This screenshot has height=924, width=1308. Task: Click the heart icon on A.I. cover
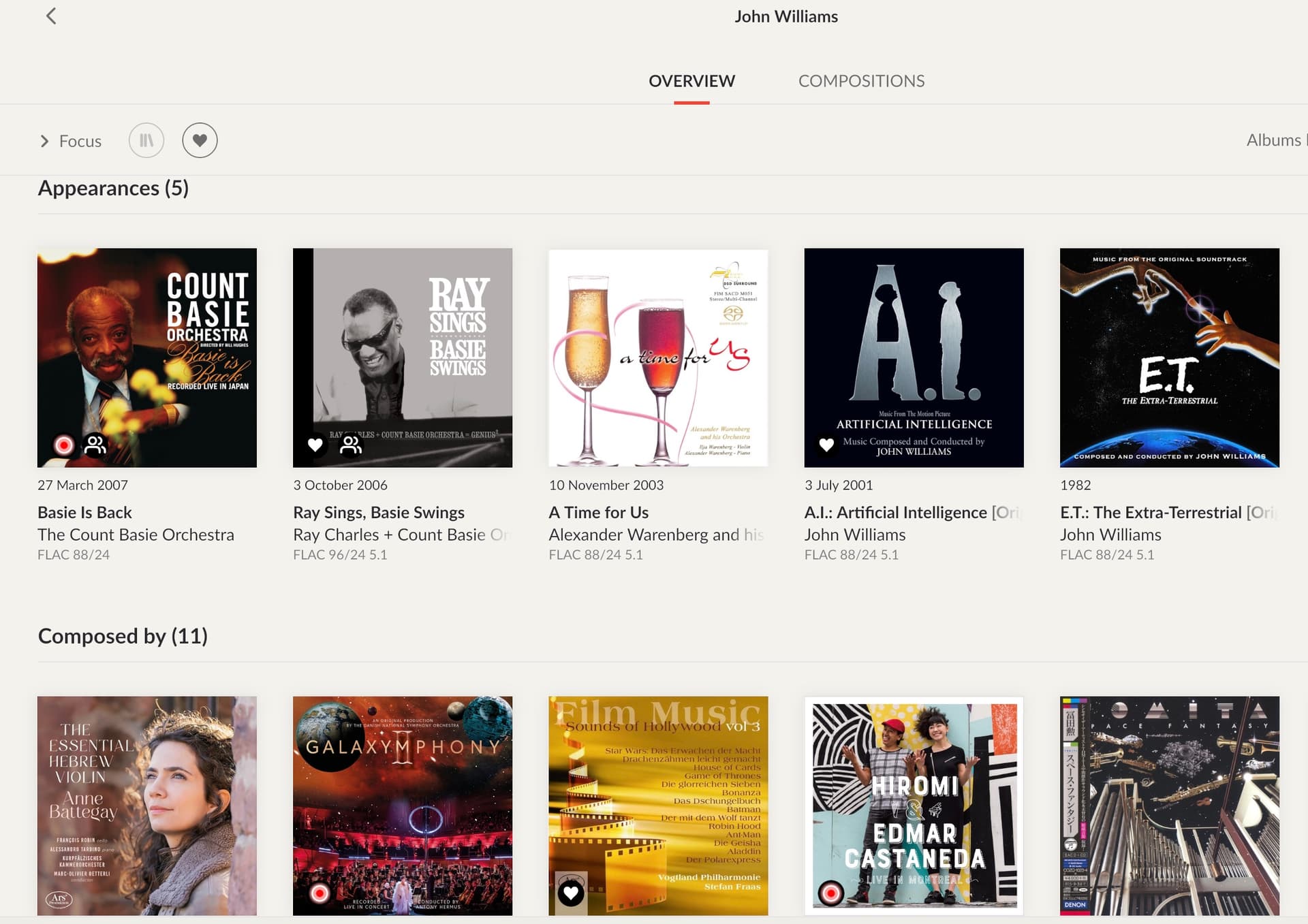826,445
